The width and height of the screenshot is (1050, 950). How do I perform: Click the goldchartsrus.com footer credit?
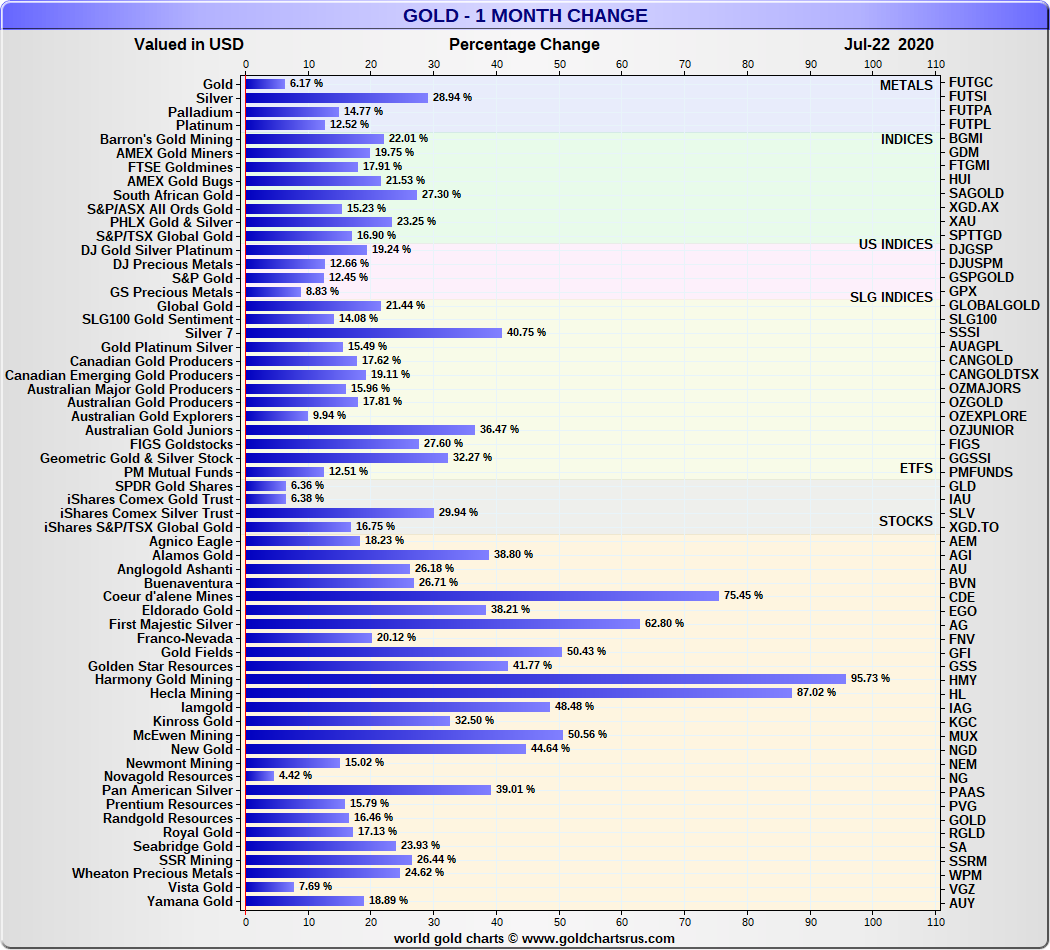click(534, 938)
